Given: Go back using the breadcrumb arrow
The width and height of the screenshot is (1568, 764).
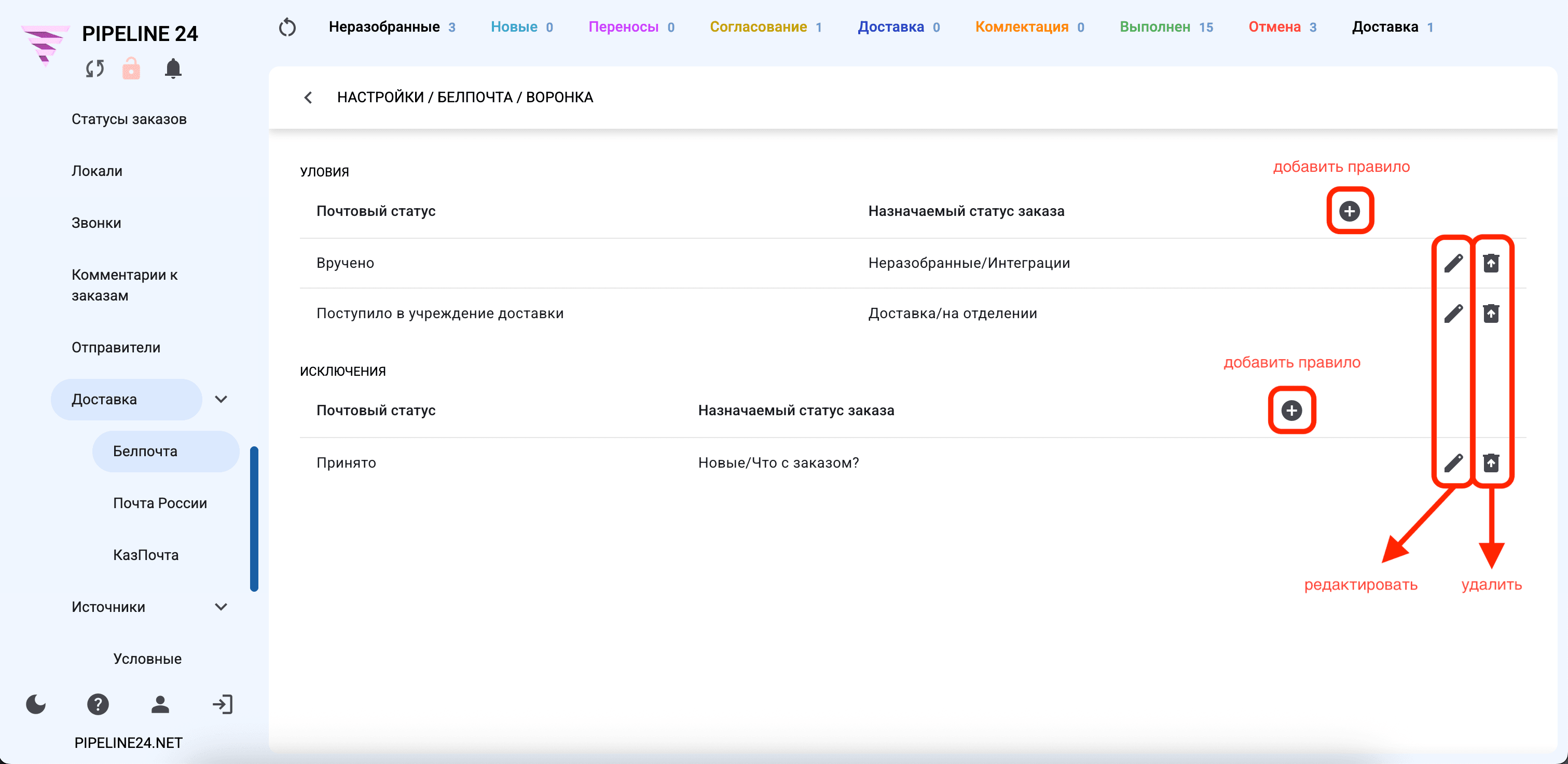Looking at the screenshot, I should point(308,98).
